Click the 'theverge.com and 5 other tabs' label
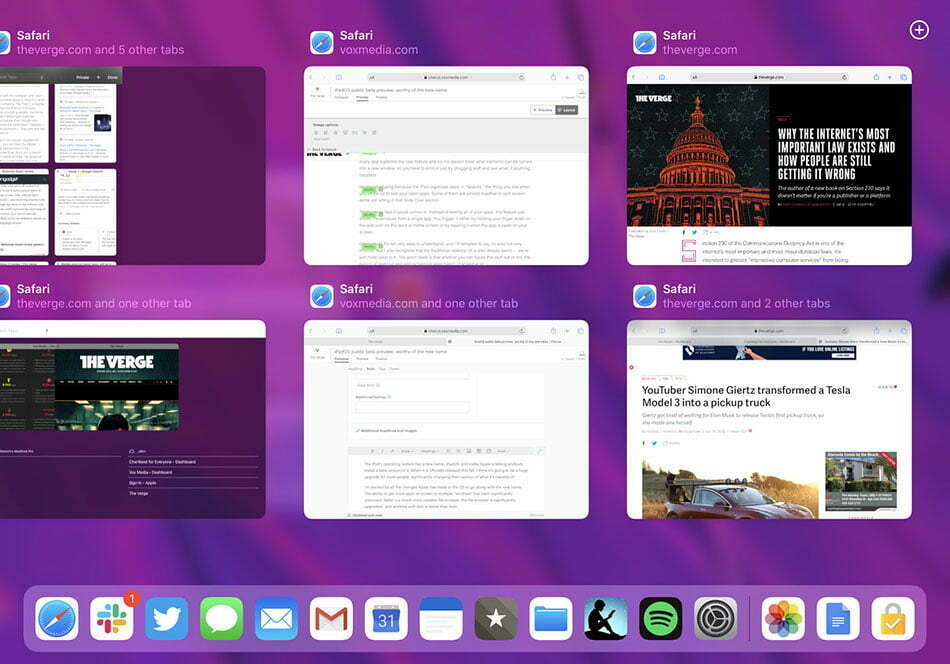 point(101,50)
